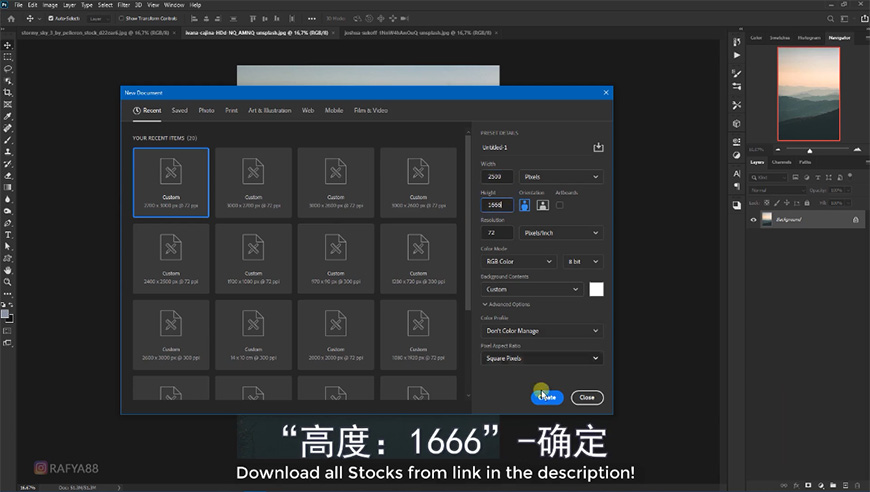Open the Width units Pixels dropdown
This screenshot has height=492, width=870.
[561, 177]
